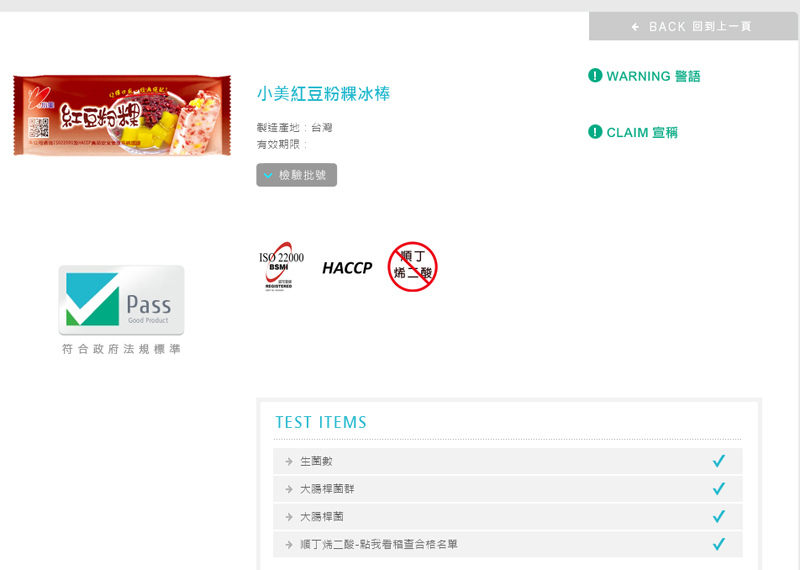Open the CLAIM 宣稱 section
Image resolution: width=800 pixels, height=570 pixels.
[x=633, y=132]
